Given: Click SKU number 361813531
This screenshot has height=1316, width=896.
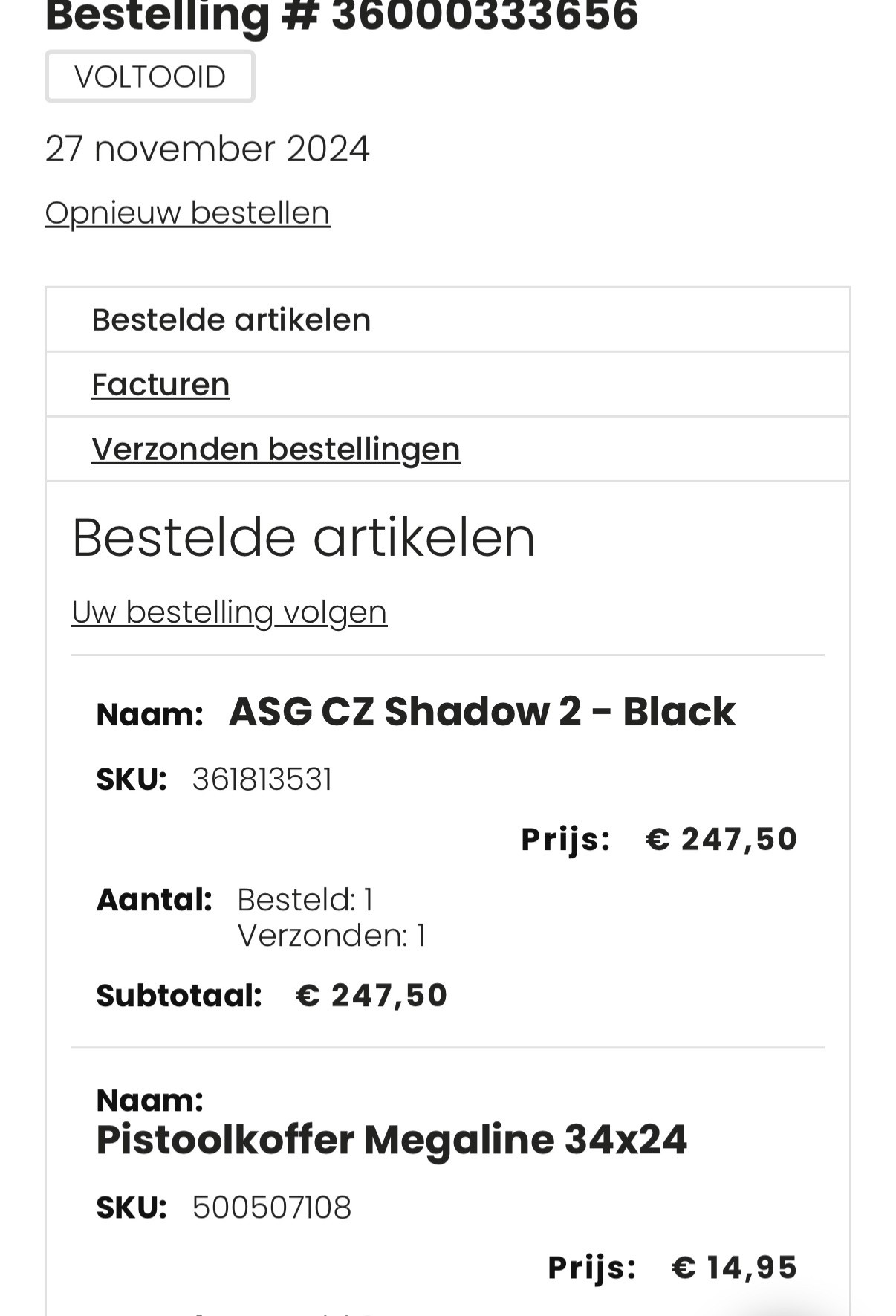Looking at the screenshot, I should click(262, 779).
